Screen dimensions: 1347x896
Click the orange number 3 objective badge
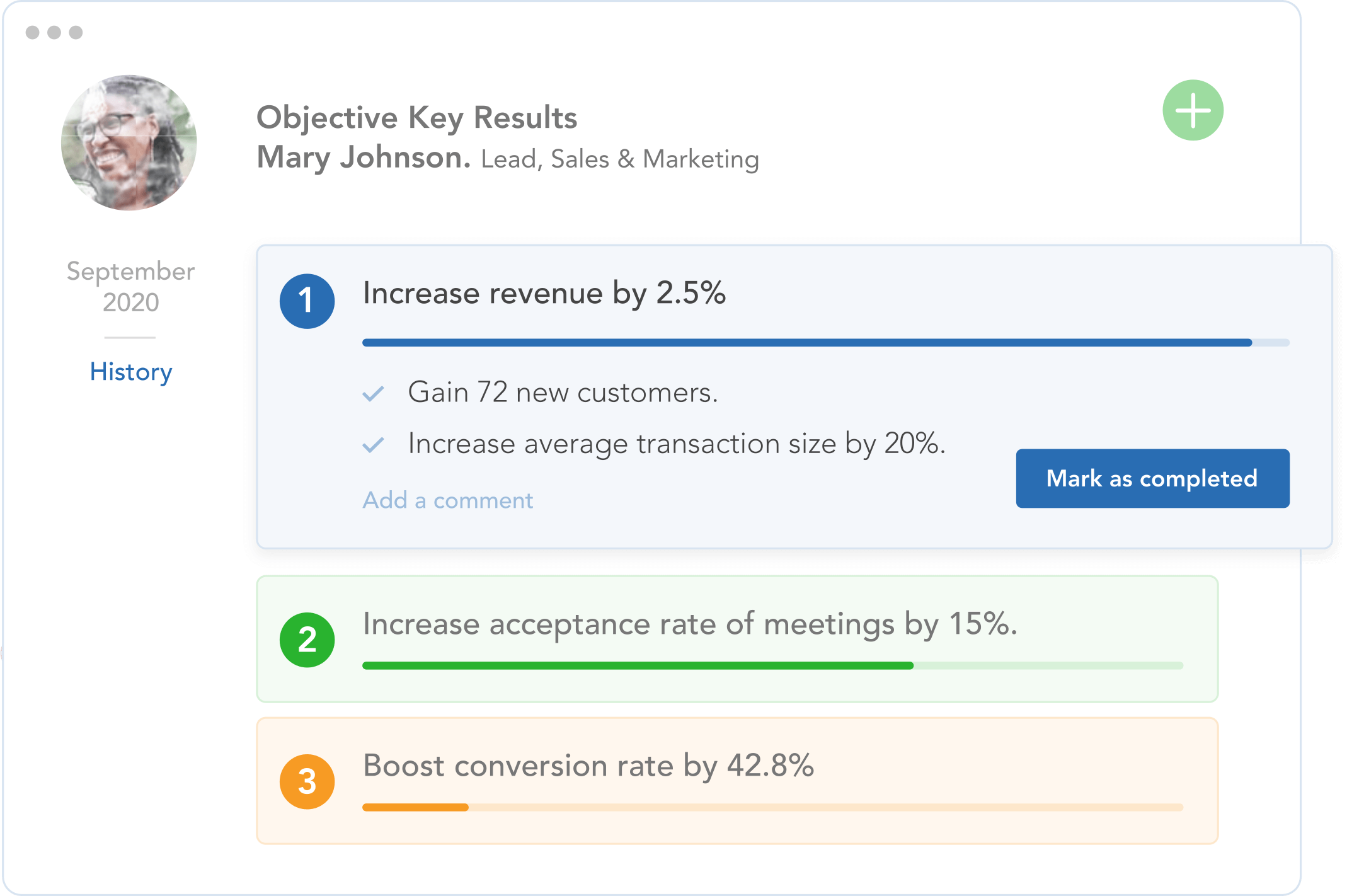307,781
